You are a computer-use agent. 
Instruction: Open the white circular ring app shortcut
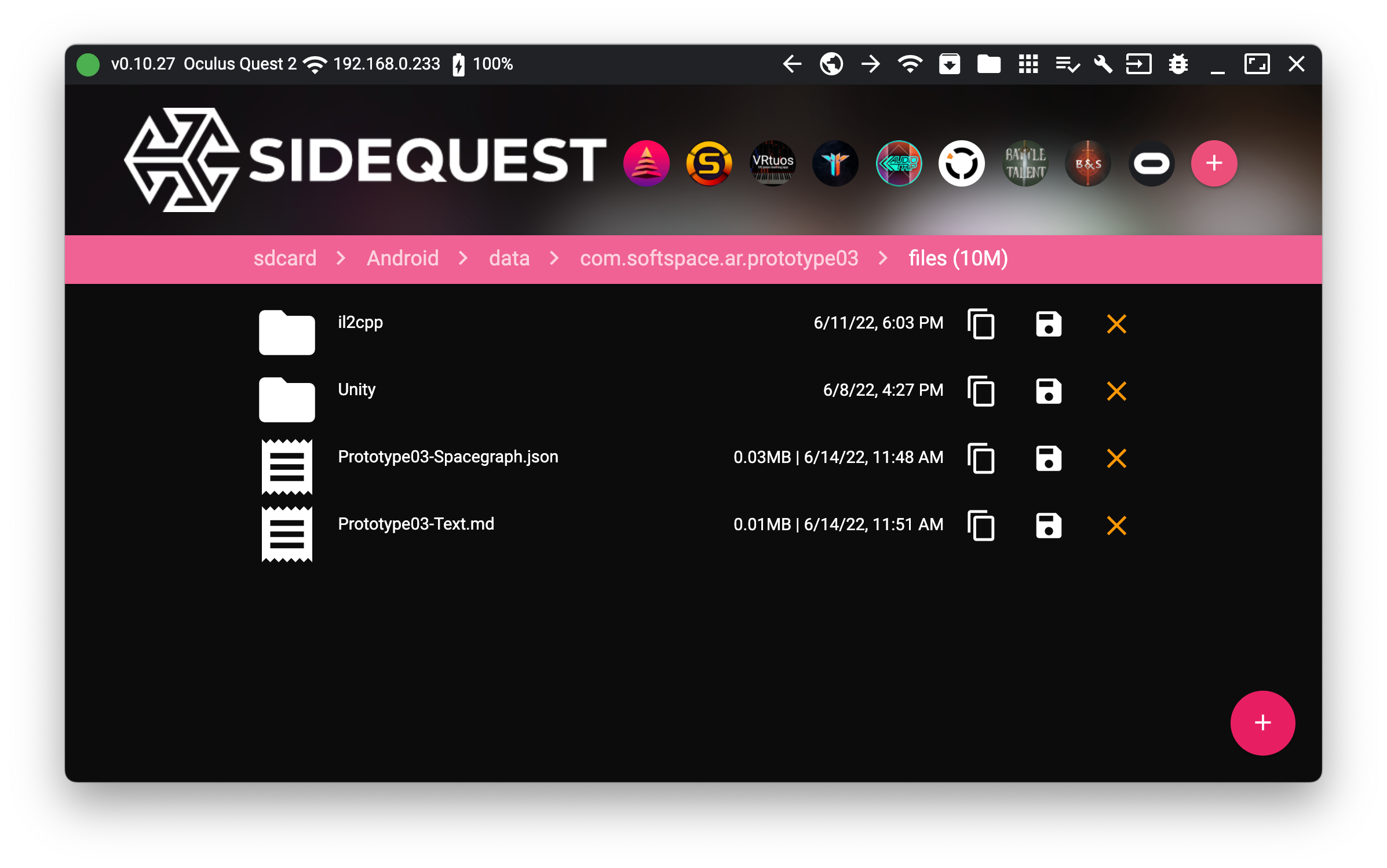coord(961,163)
